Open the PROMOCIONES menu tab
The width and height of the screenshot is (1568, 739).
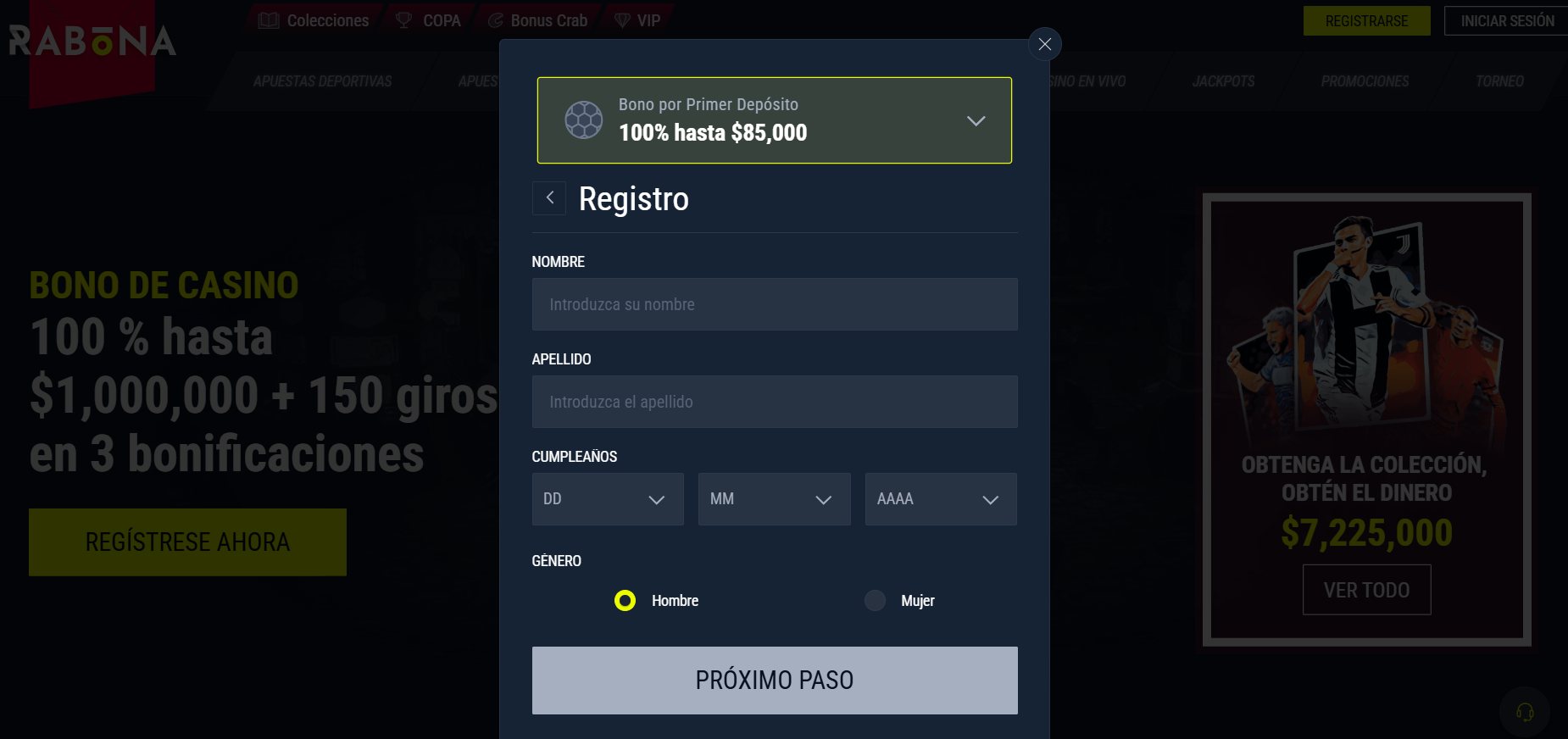(1365, 81)
